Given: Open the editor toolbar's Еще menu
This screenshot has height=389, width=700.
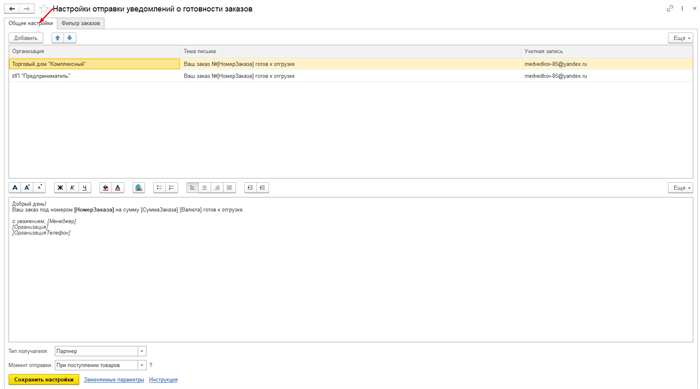Looking at the screenshot, I should tap(680, 188).
